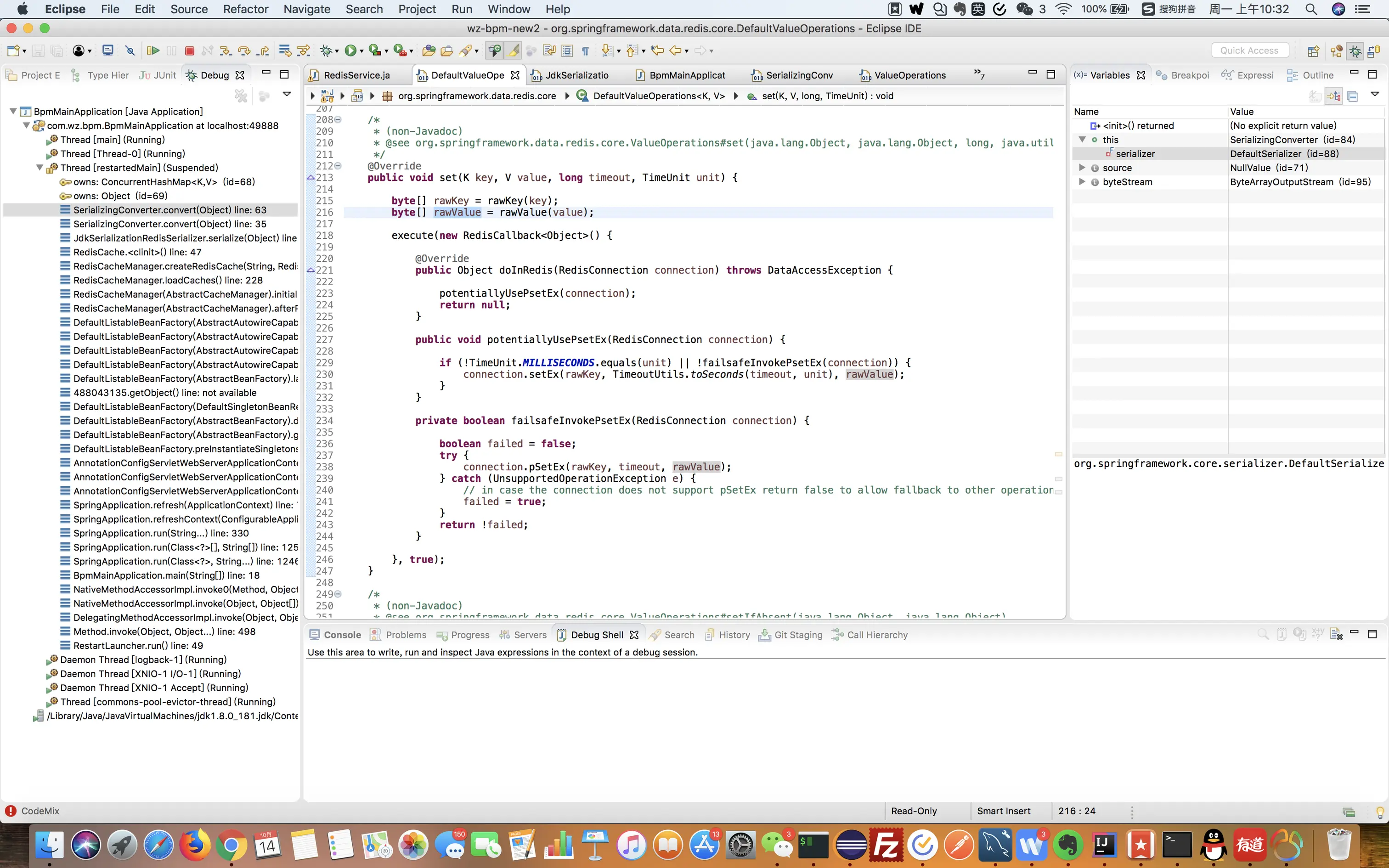Open the Call Hierarchy tab
The height and width of the screenshot is (868, 1389).
(x=870, y=635)
